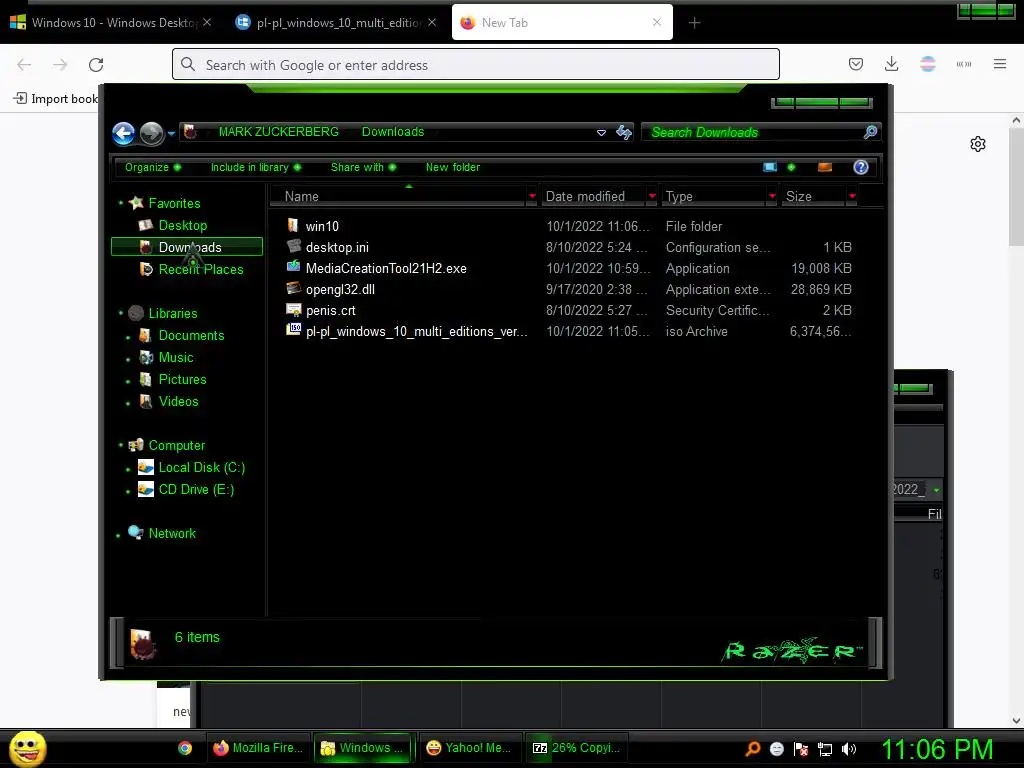Screen dimensions: 1024x768
Task: Open the Share with menu
Action: tap(363, 167)
